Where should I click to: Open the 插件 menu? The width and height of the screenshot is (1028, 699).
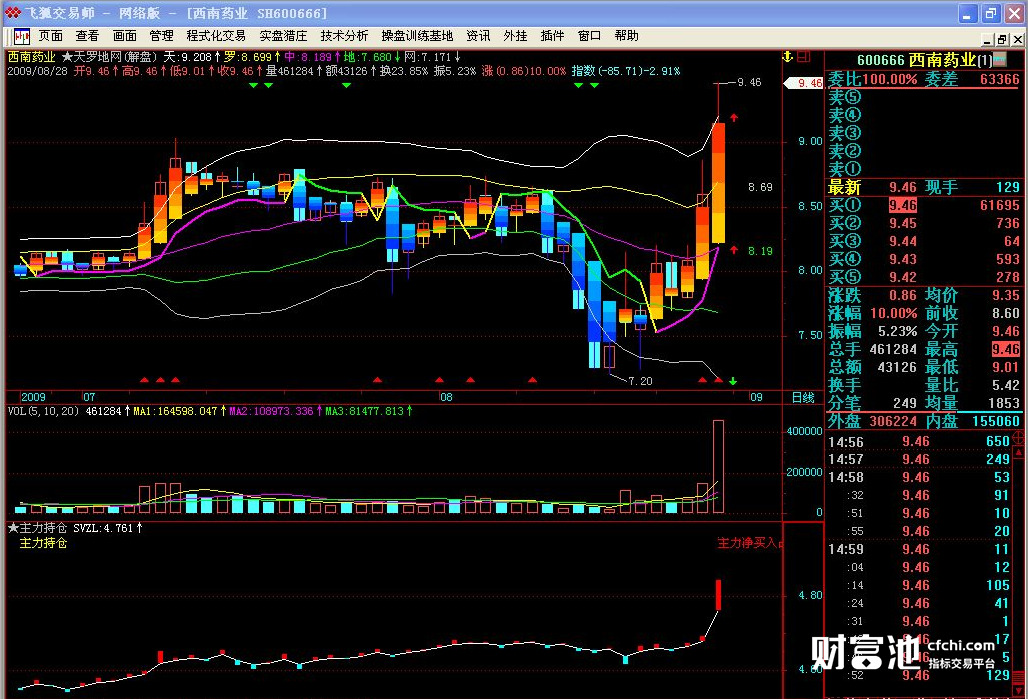[x=552, y=36]
